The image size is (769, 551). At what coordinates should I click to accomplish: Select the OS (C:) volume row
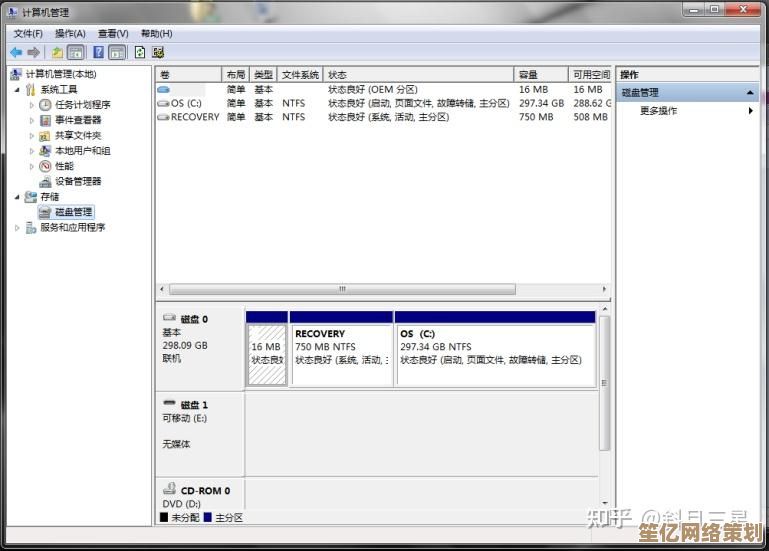pos(384,103)
